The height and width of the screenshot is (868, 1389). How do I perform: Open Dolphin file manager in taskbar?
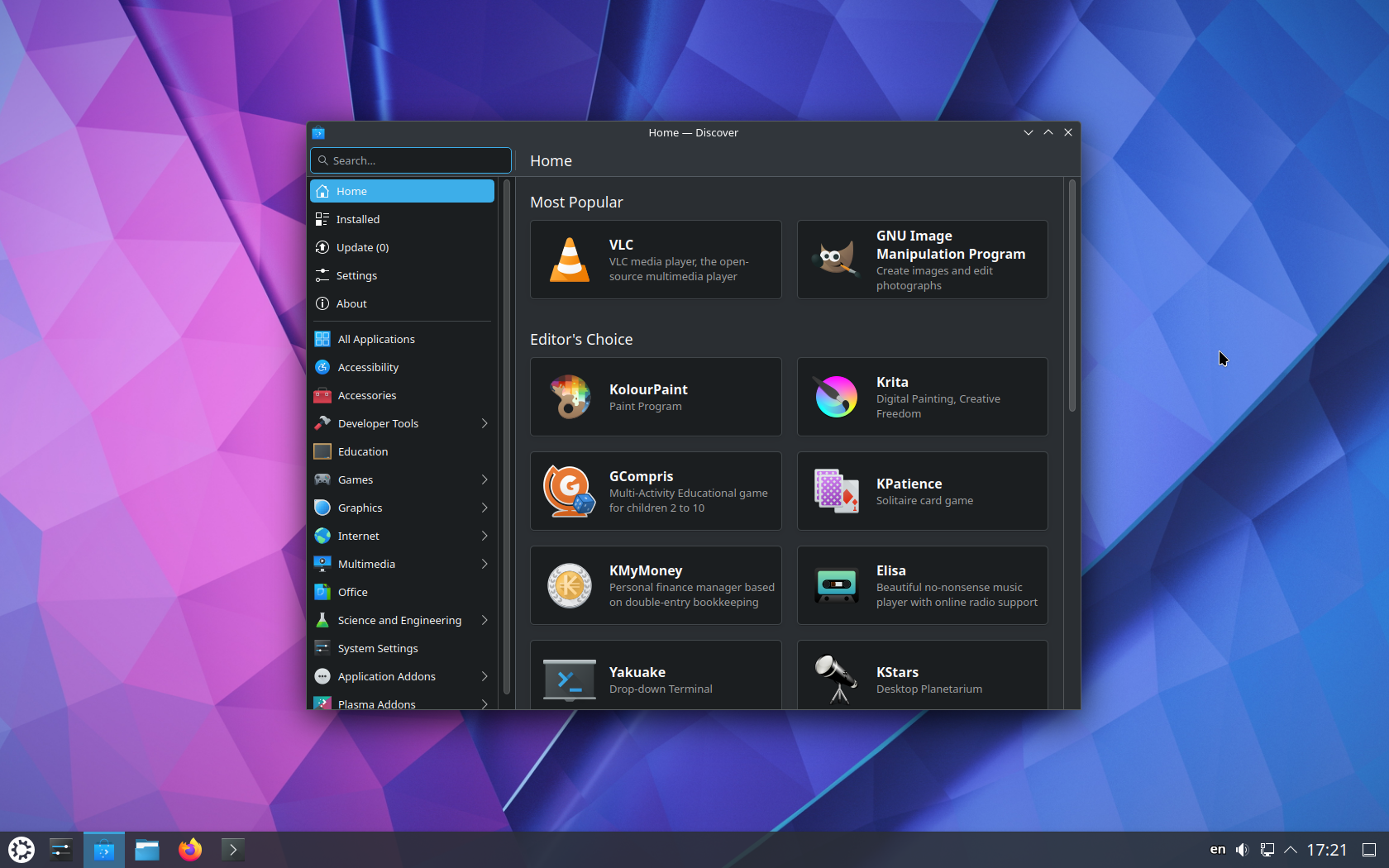147,850
